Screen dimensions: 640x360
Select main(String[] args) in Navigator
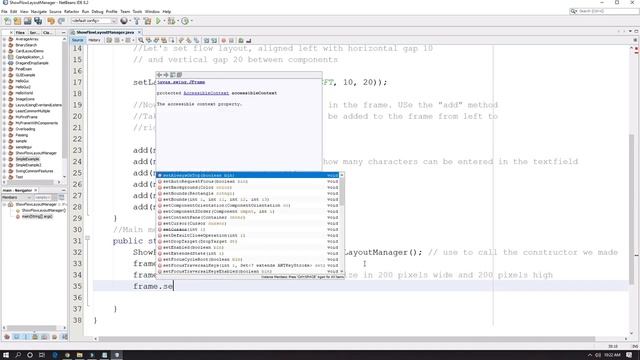click(x=37, y=217)
